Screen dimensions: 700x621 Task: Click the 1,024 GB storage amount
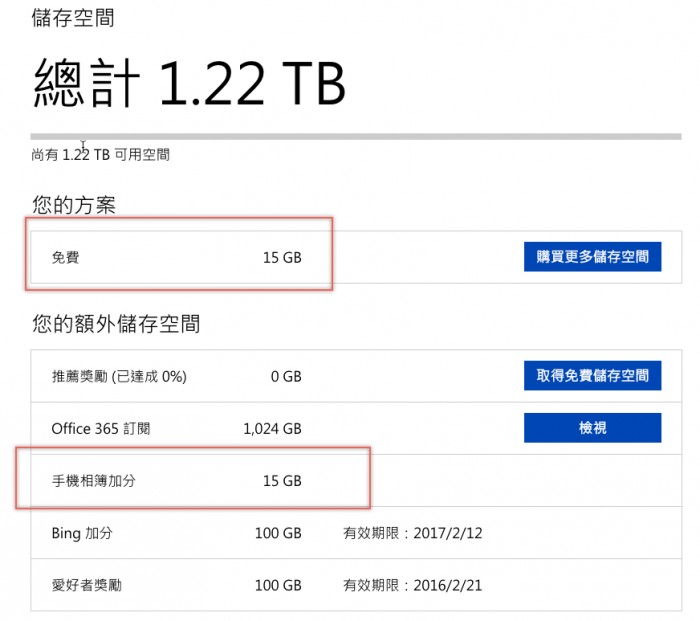click(x=272, y=429)
